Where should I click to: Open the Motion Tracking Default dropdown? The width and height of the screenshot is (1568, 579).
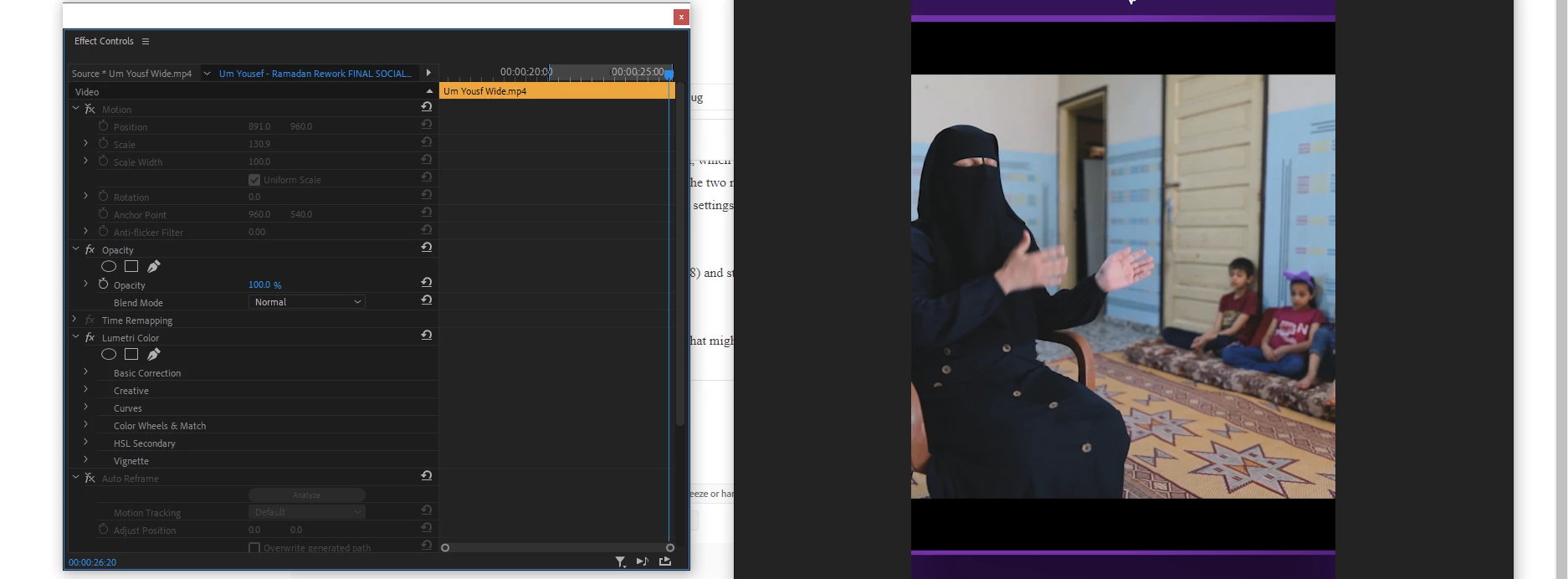(x=307, y=512)
